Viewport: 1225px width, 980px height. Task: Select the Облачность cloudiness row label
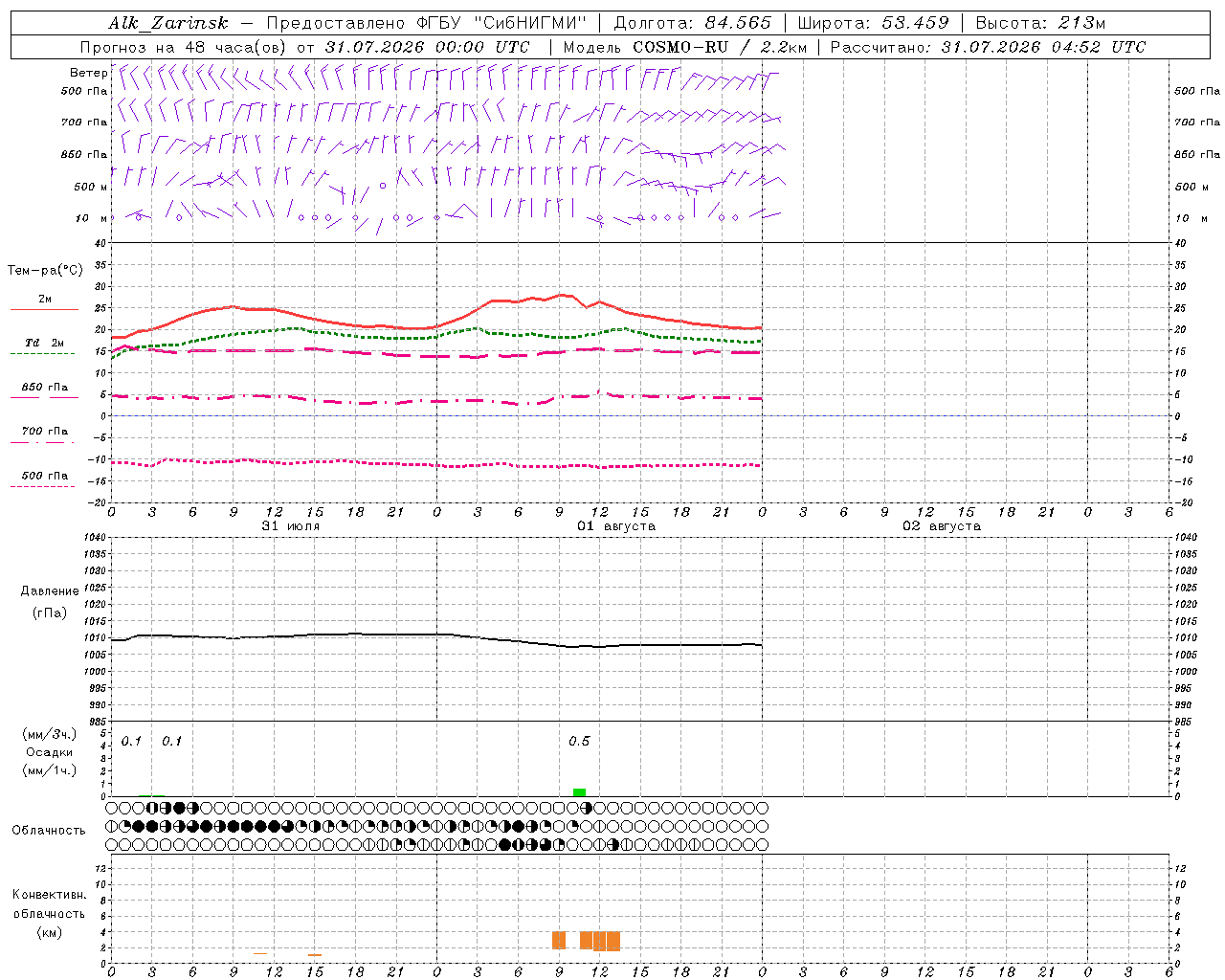pyautogui.click(x=49, y=830)
